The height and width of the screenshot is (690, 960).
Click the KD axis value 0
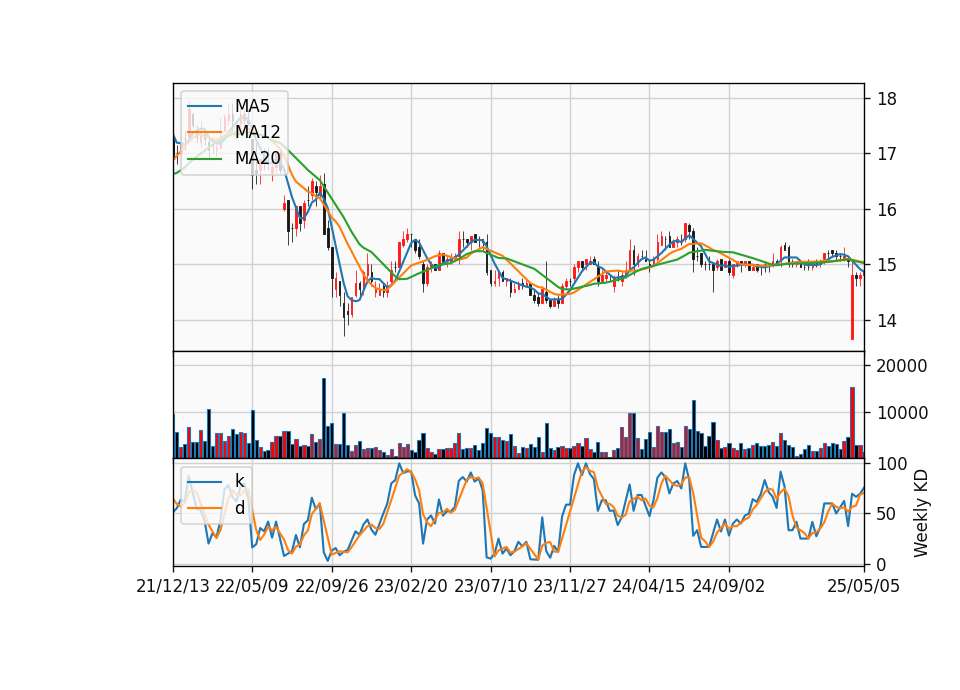[882, 564]
